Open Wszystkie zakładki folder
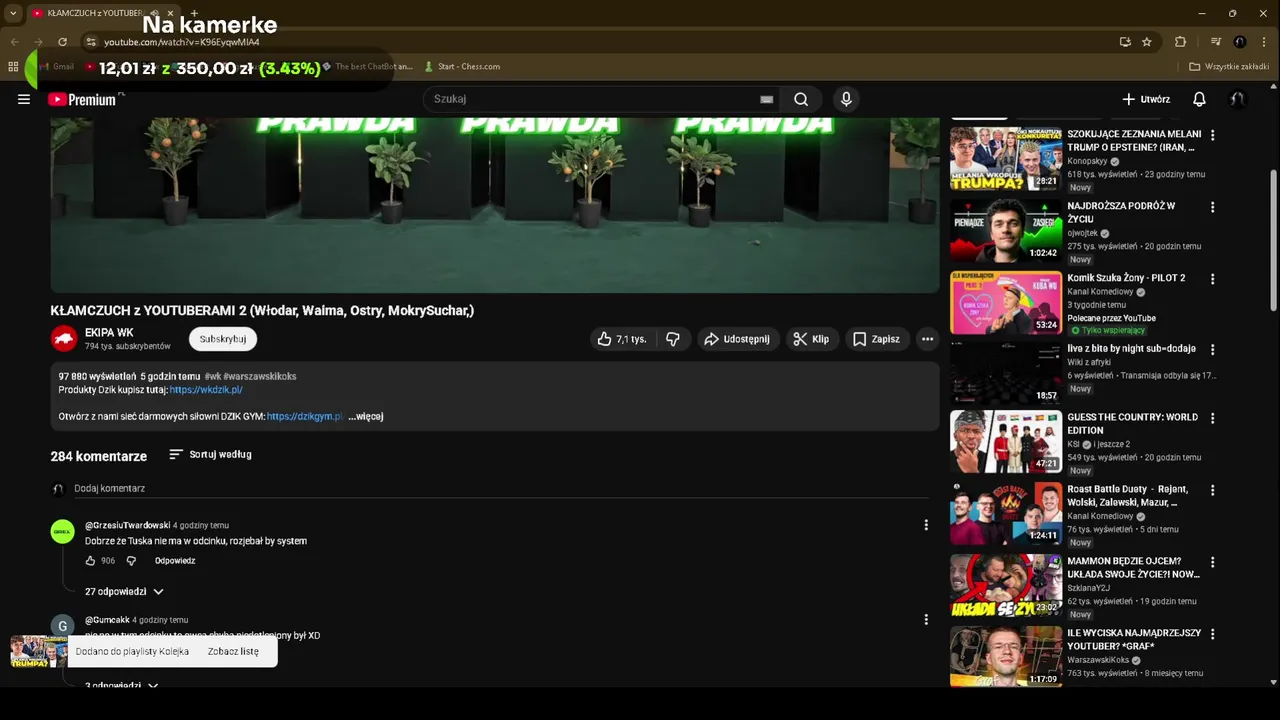Image resolution: width=1280 pixels, height=720 pixels. tap(1229, 66)
